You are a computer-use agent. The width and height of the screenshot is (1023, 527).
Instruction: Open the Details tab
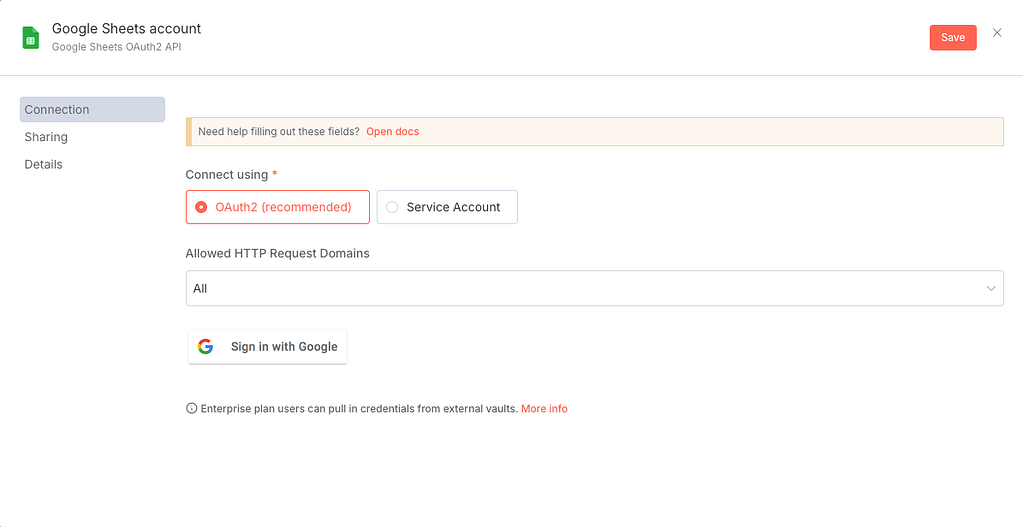(x=44, y=164)
